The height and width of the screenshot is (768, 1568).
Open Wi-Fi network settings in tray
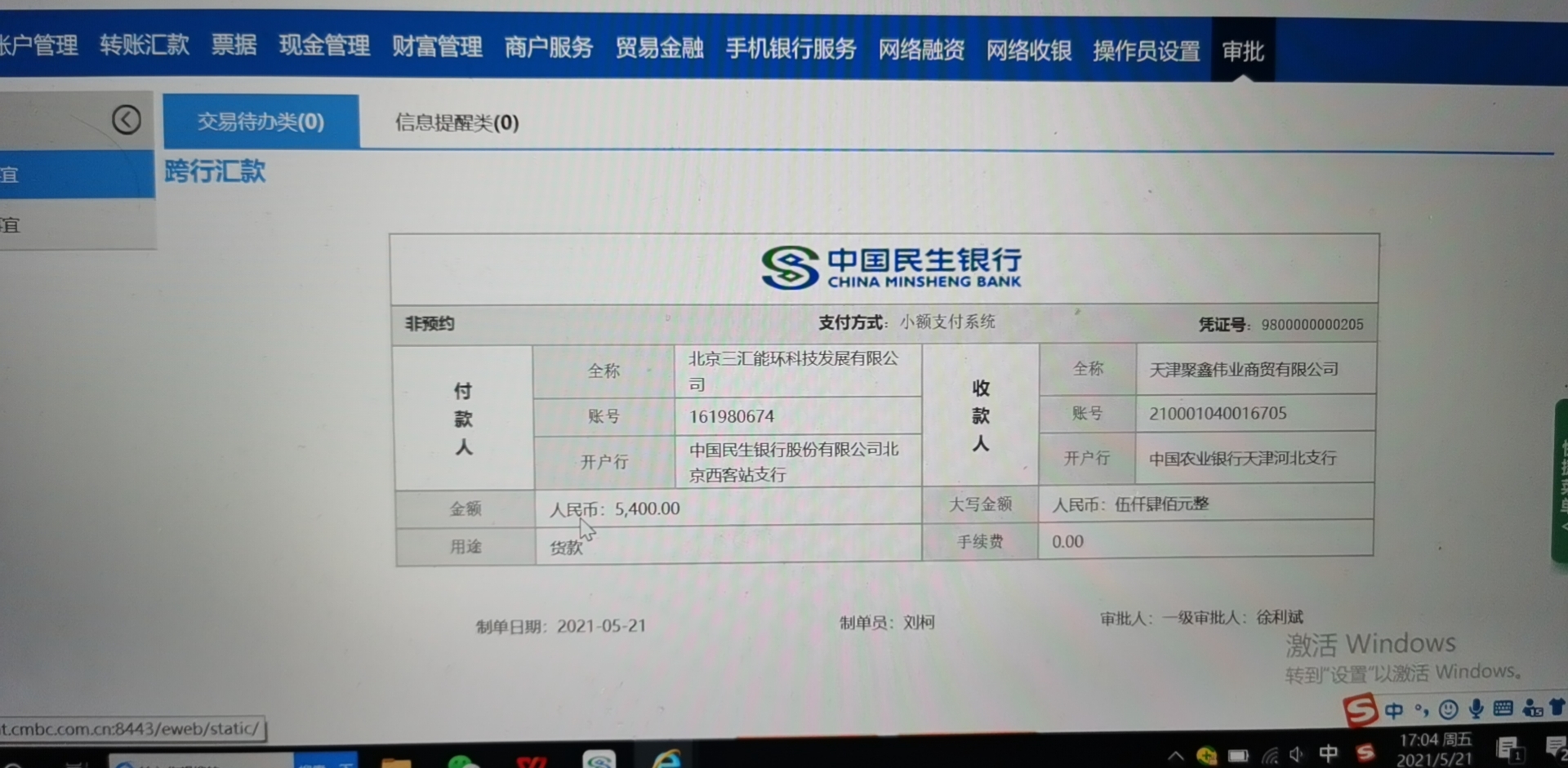(x=1270, y=755)
